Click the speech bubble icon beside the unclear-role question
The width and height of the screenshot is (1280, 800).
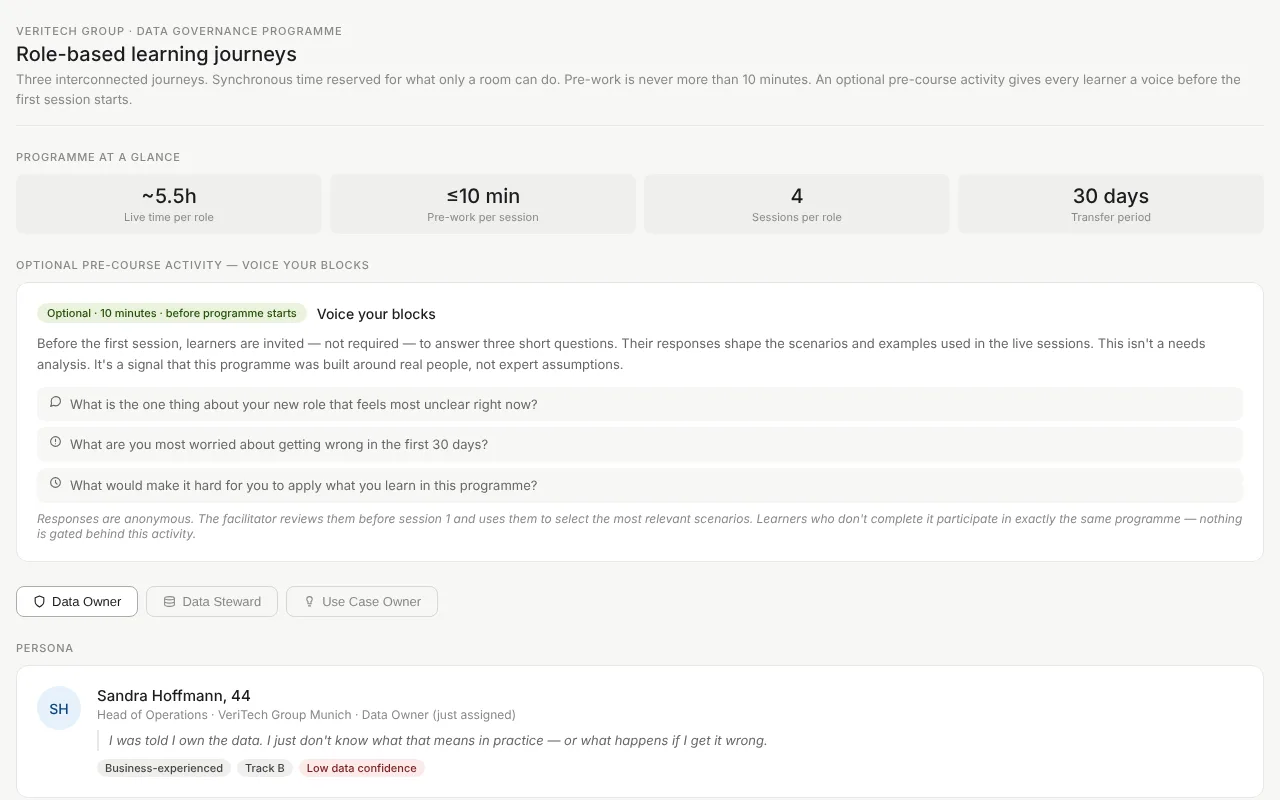(x=56, y=403)
